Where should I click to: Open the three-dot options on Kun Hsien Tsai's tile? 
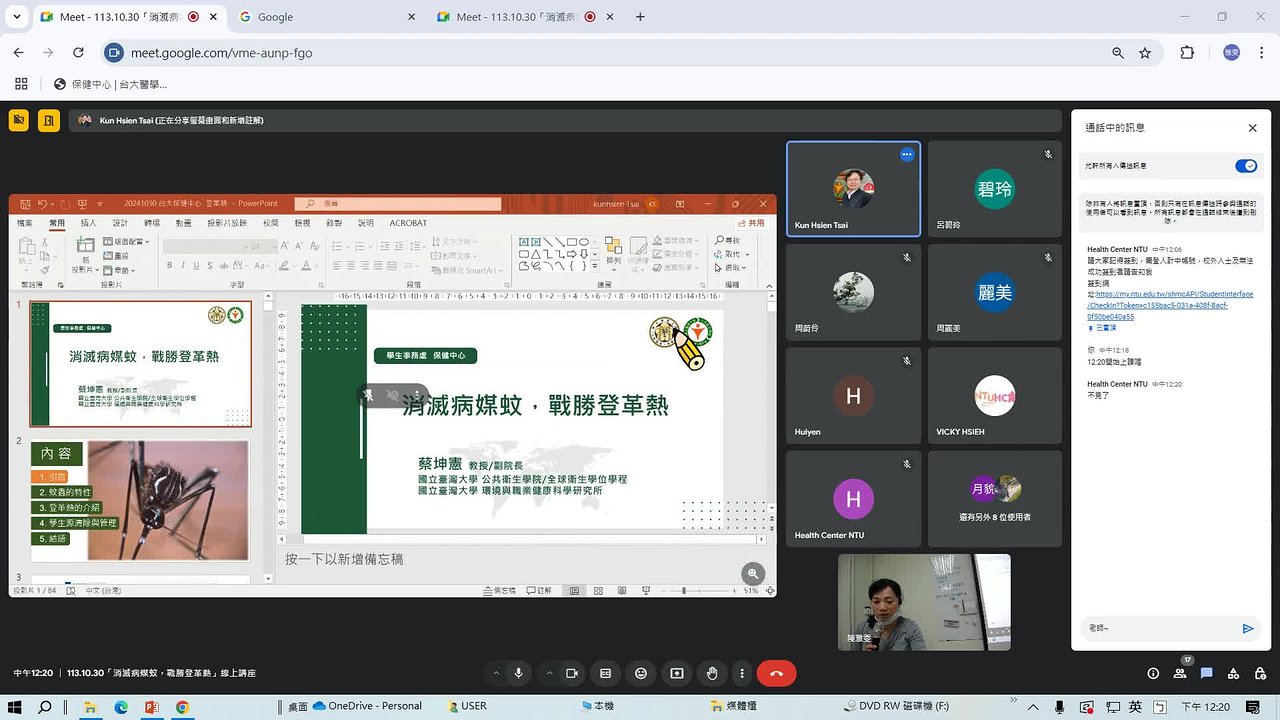(x=906, y=154)
